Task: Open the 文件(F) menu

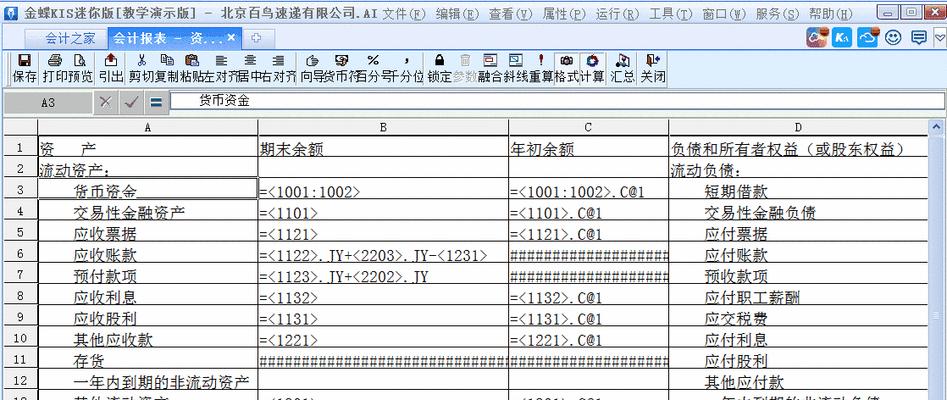Action: tap(404, 14)
